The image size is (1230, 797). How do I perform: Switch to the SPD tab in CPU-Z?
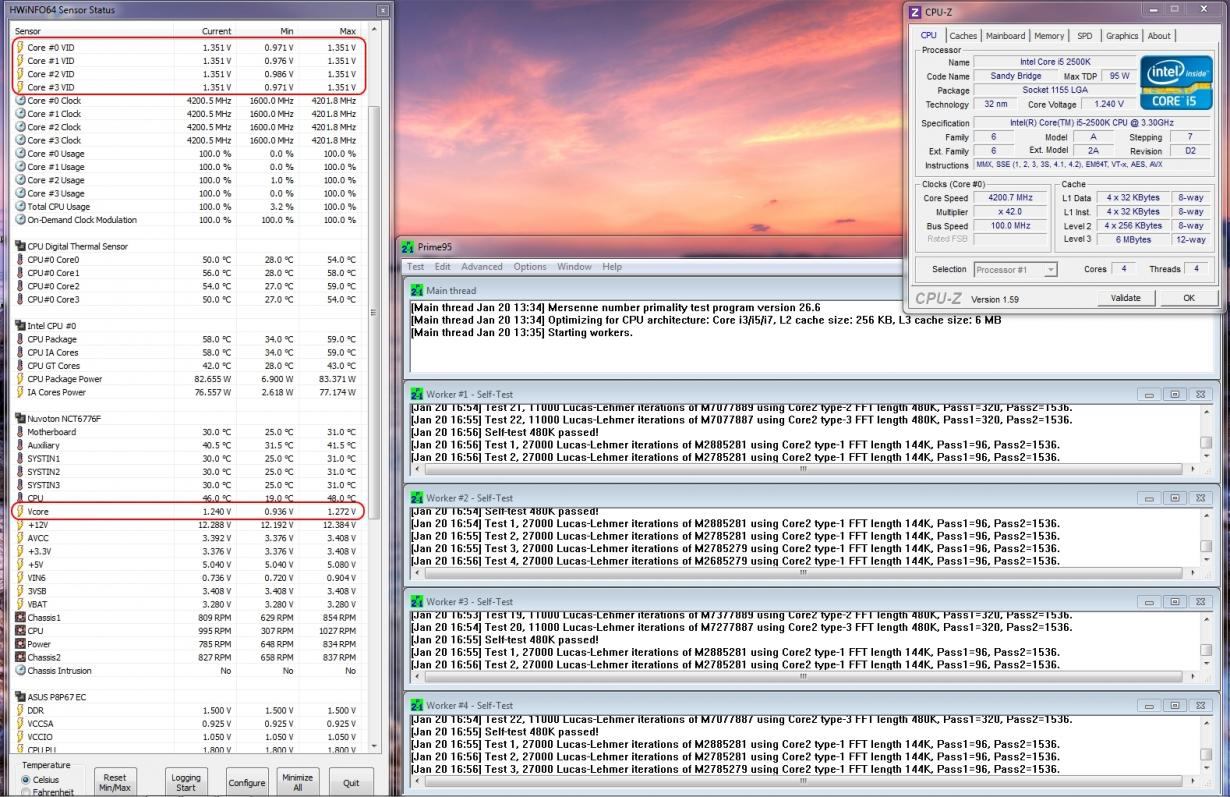(x=1084, y=36)
